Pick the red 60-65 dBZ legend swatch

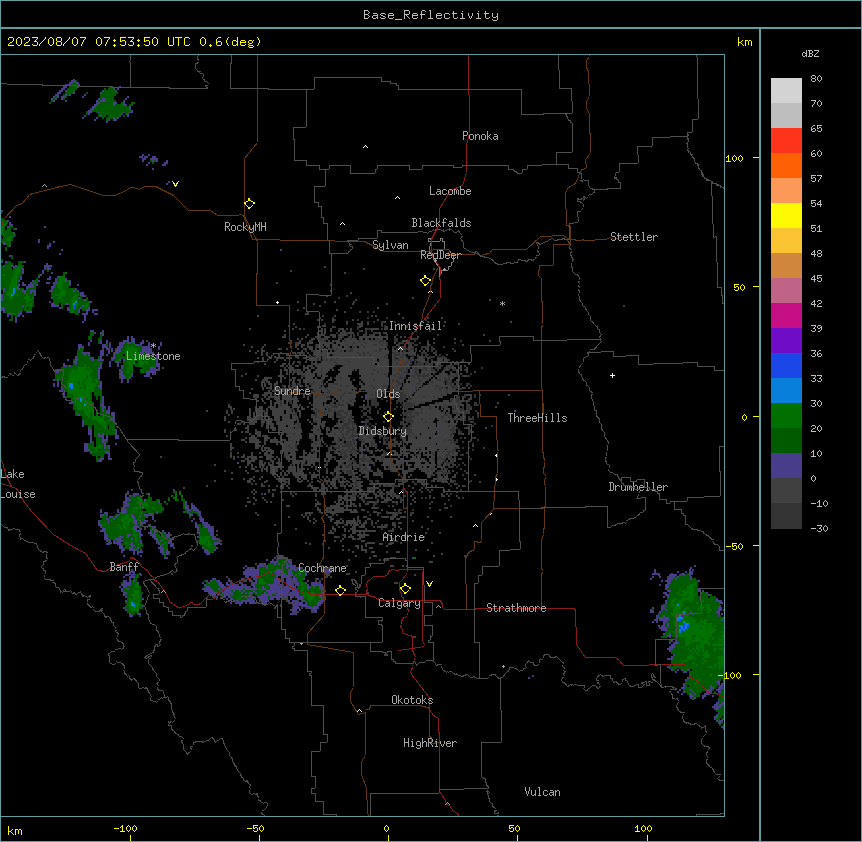pyautogui.click(x=786, y=140)
